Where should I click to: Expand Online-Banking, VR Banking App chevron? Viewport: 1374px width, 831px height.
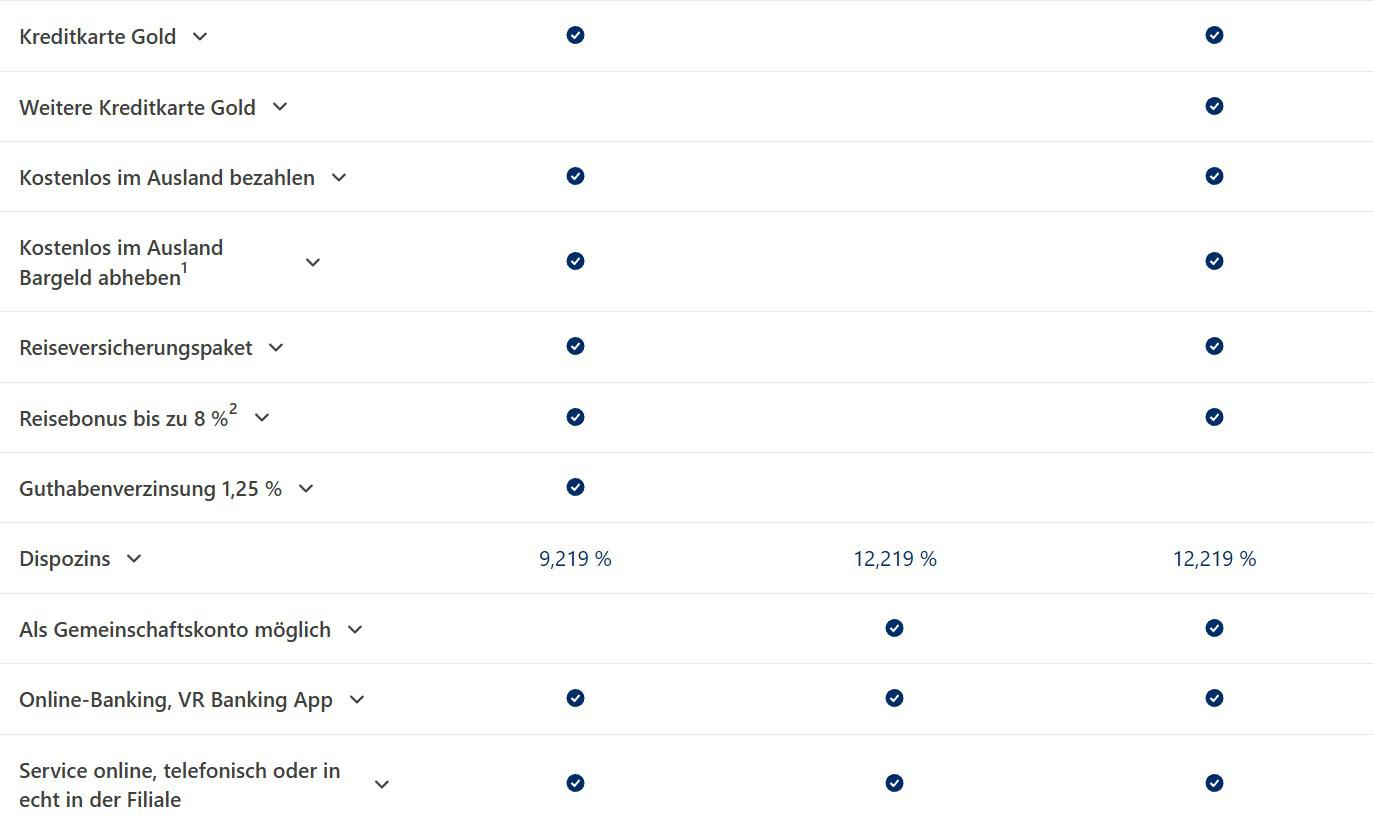[357, 700]
